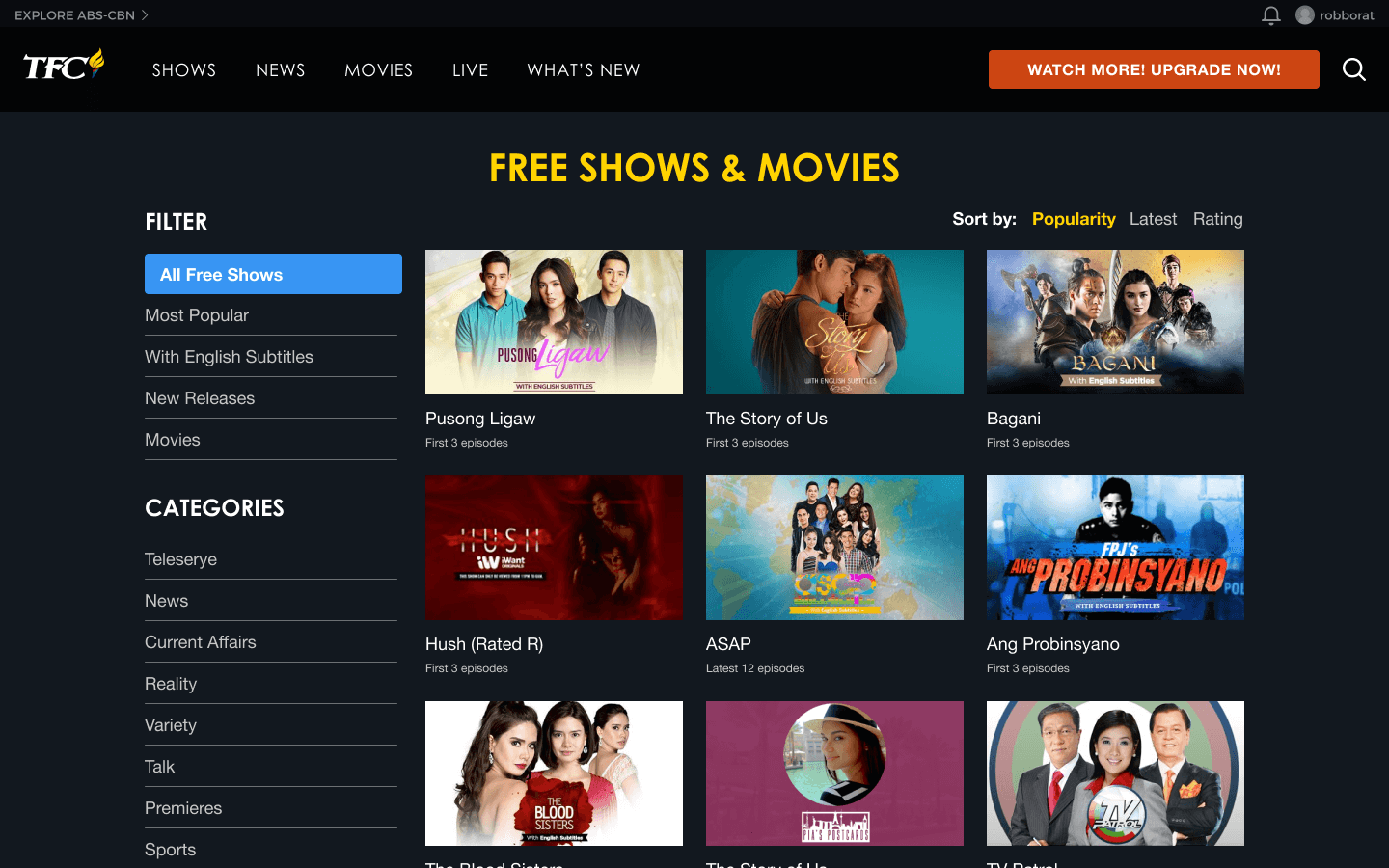Click the TFC logo
Screen dimensions: 1389x868
click(64, 65)
